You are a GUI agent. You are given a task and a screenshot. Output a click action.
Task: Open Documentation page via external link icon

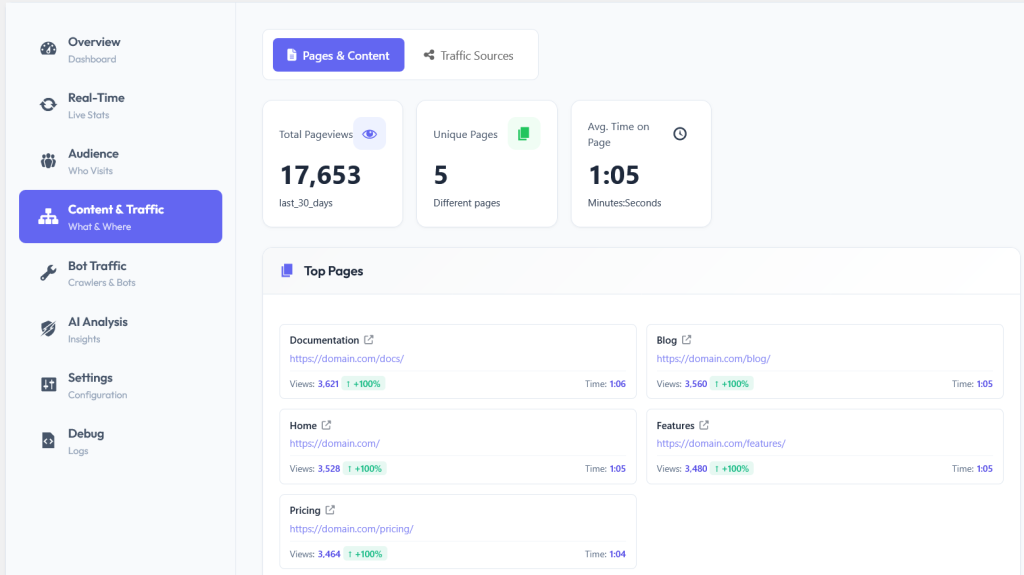click(369, 340)
